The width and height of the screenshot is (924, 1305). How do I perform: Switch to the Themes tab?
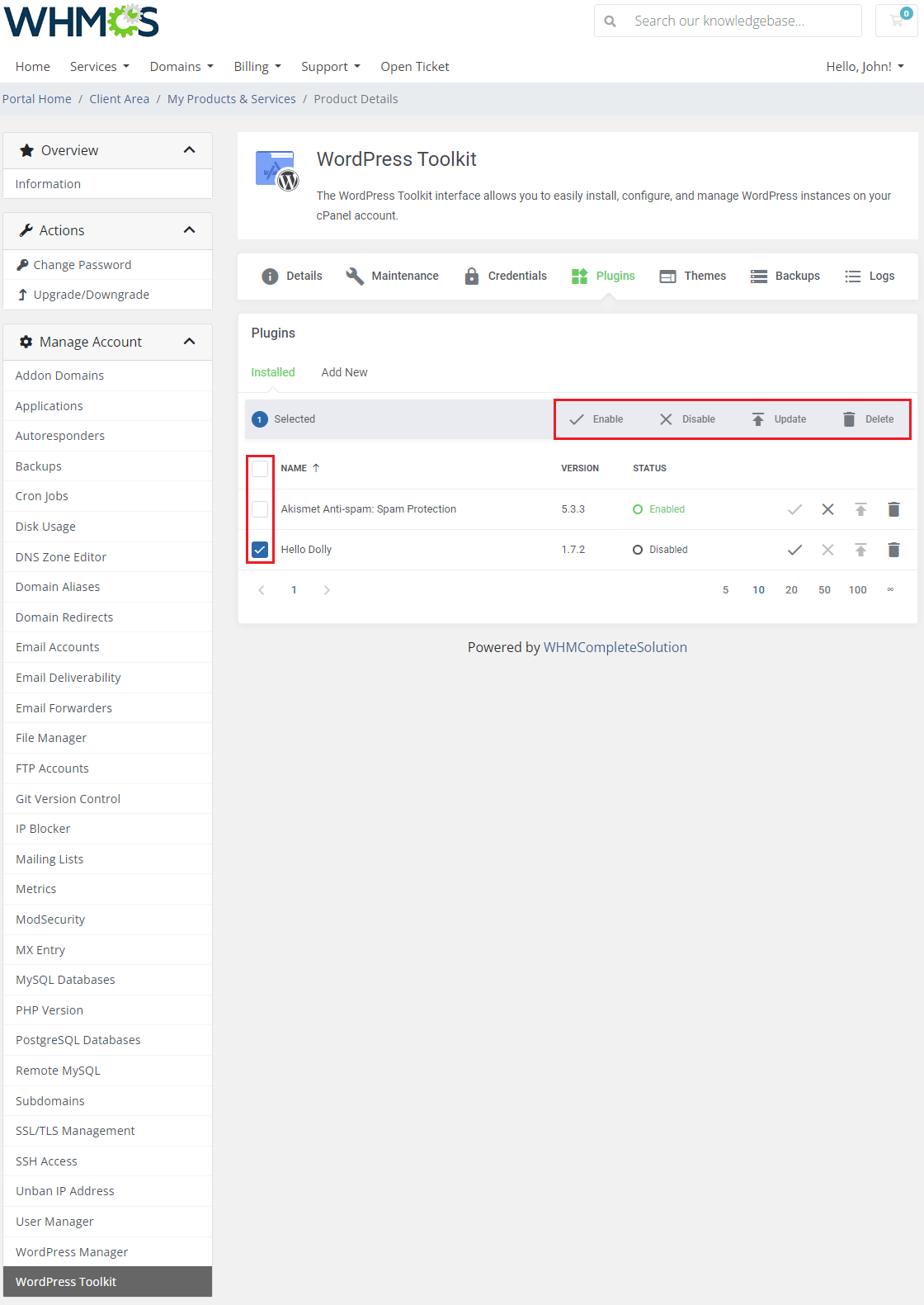(693, 277)
